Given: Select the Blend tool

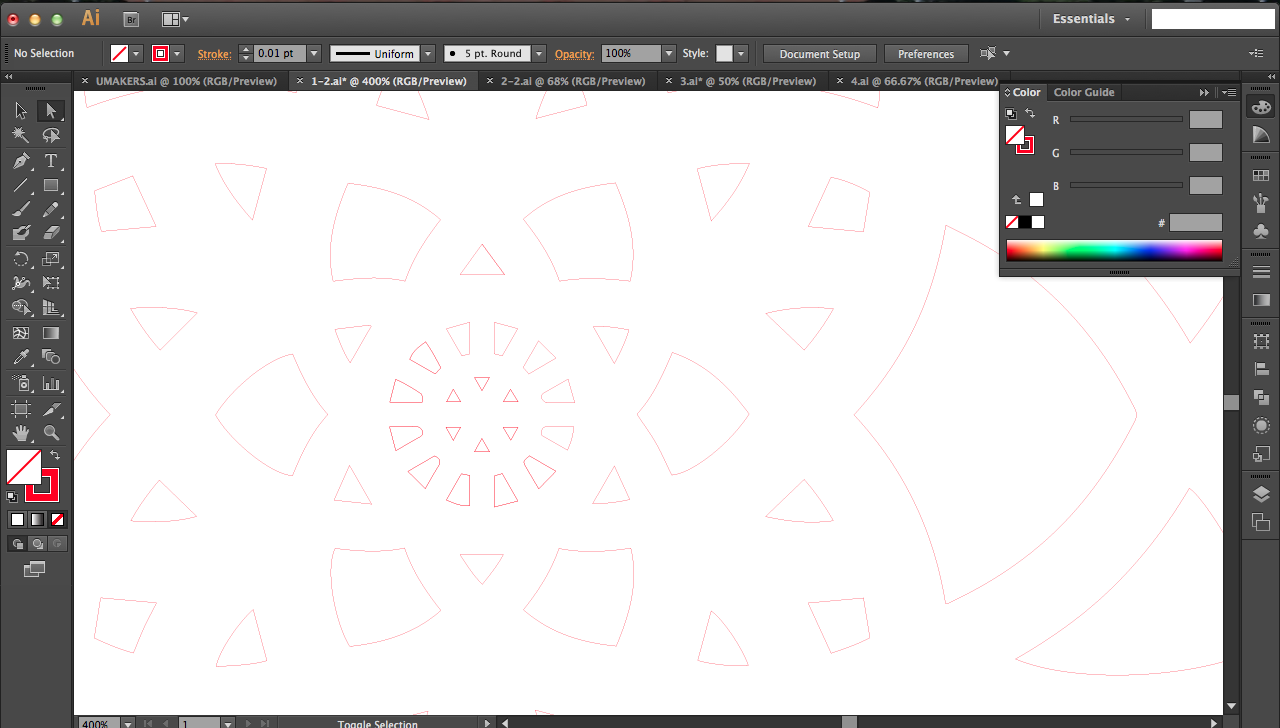Looking at the screenshot, I should (x=50, y=358).
